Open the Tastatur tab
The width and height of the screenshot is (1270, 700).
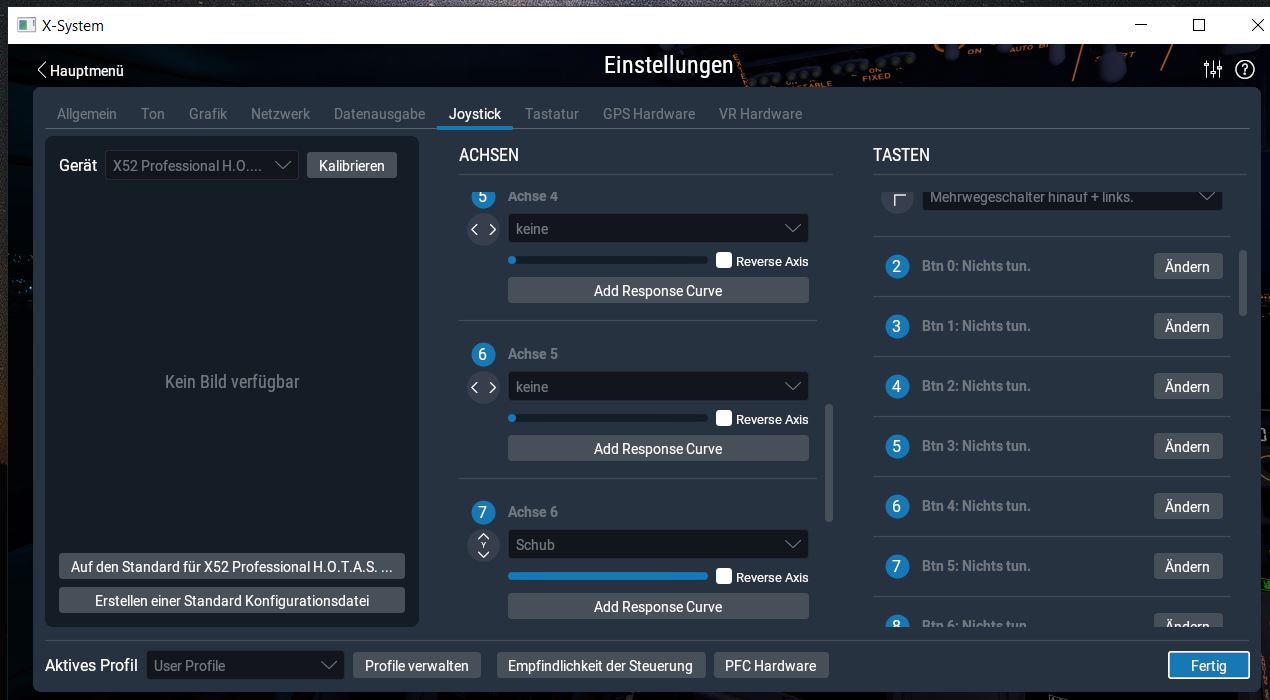coord(551,114)
